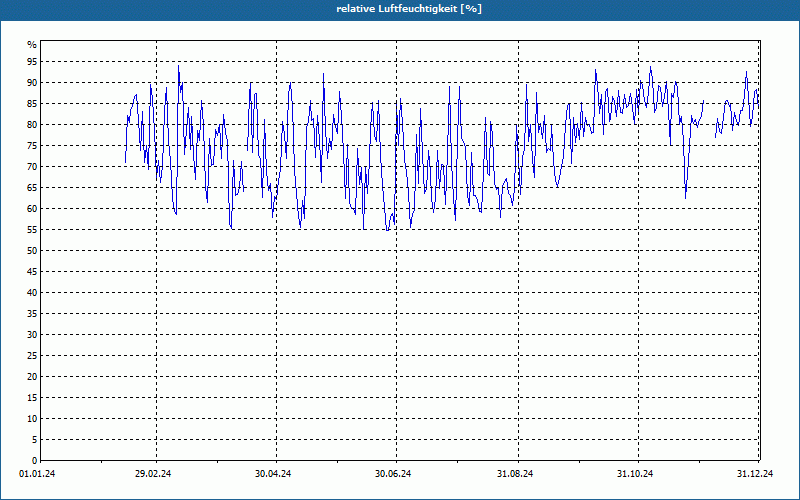
Task: Select the 95 value on the y-axis
Action: point(32,62)
